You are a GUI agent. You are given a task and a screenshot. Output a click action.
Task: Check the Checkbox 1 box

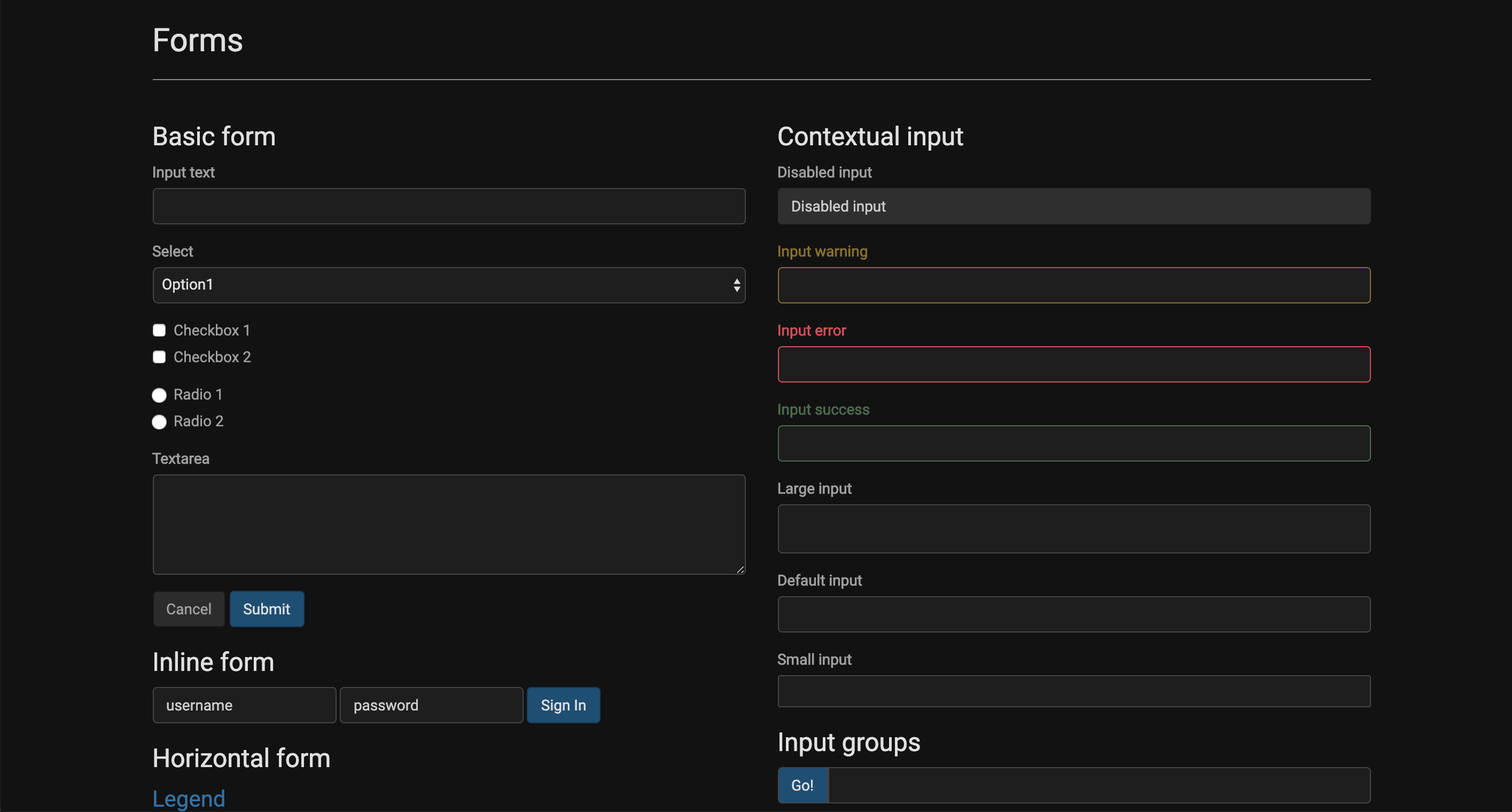tap(159, 330)
